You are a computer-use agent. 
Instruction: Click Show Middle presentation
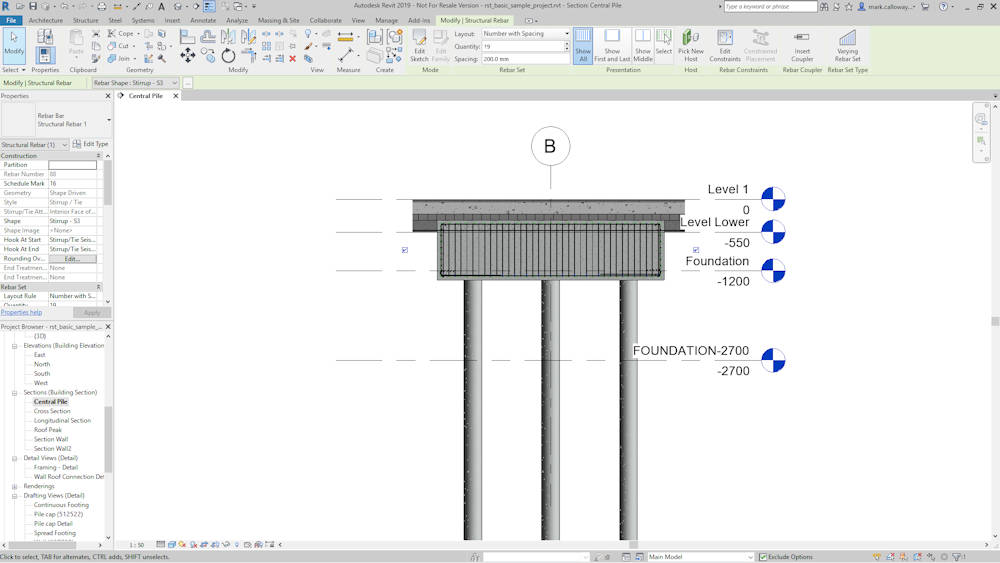[643, 45]
